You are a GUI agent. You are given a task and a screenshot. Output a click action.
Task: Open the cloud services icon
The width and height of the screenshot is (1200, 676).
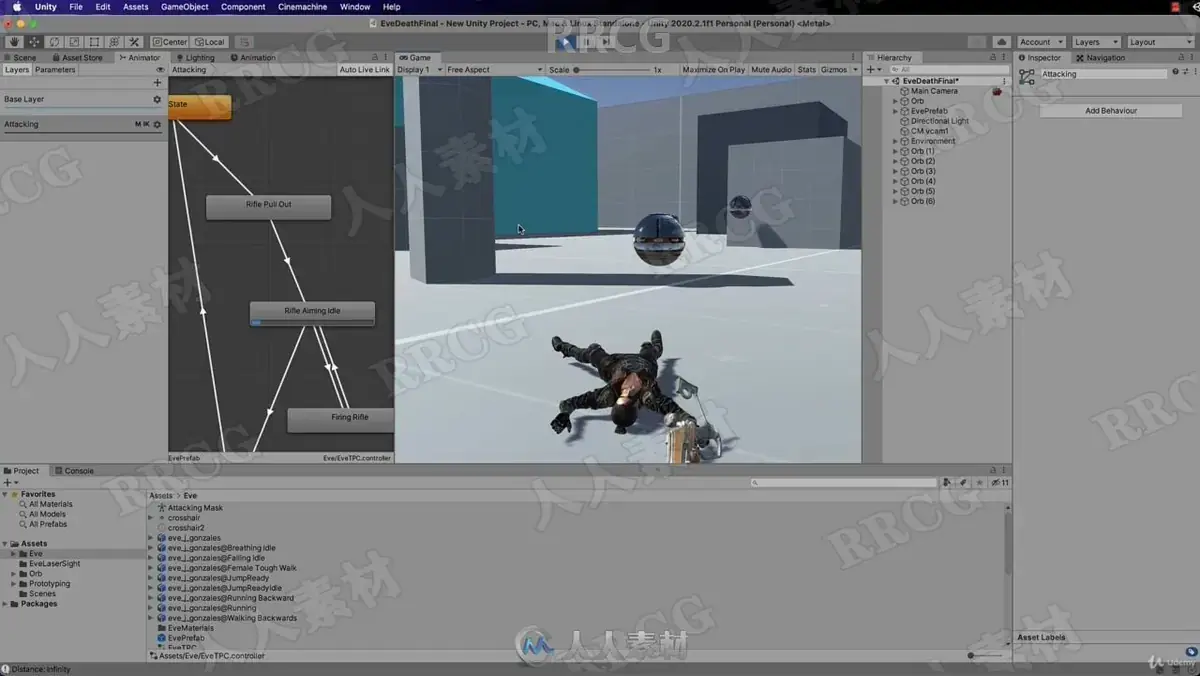(x=1002, y=42)
